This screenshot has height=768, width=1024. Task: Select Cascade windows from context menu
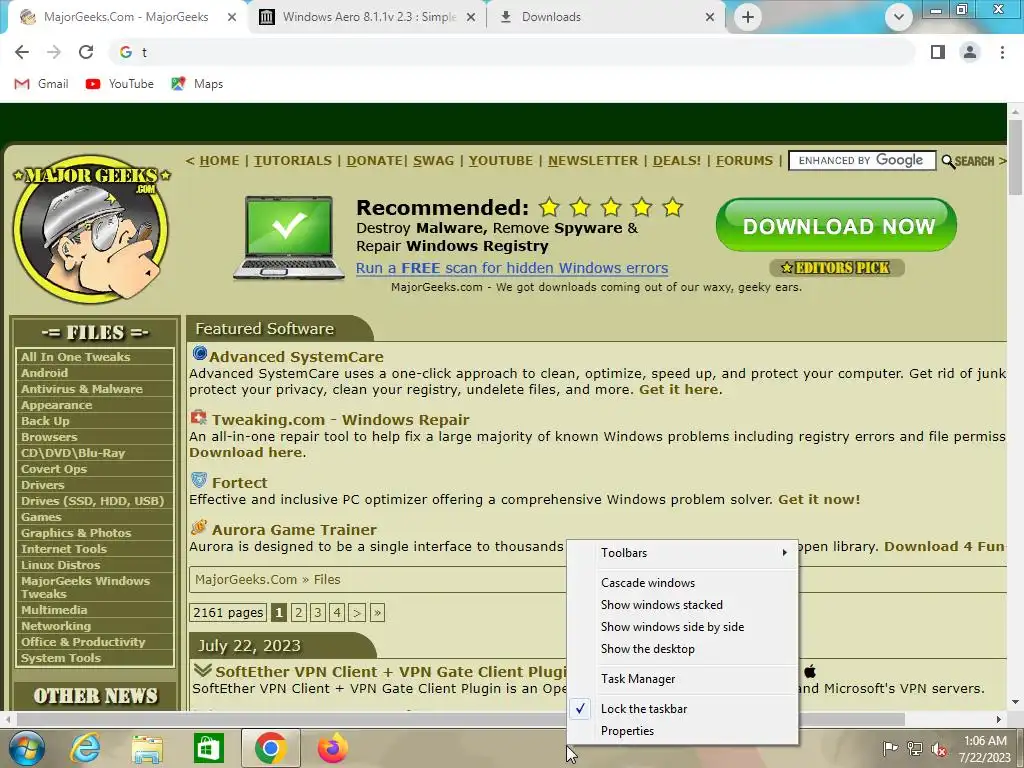click(682, 583)
